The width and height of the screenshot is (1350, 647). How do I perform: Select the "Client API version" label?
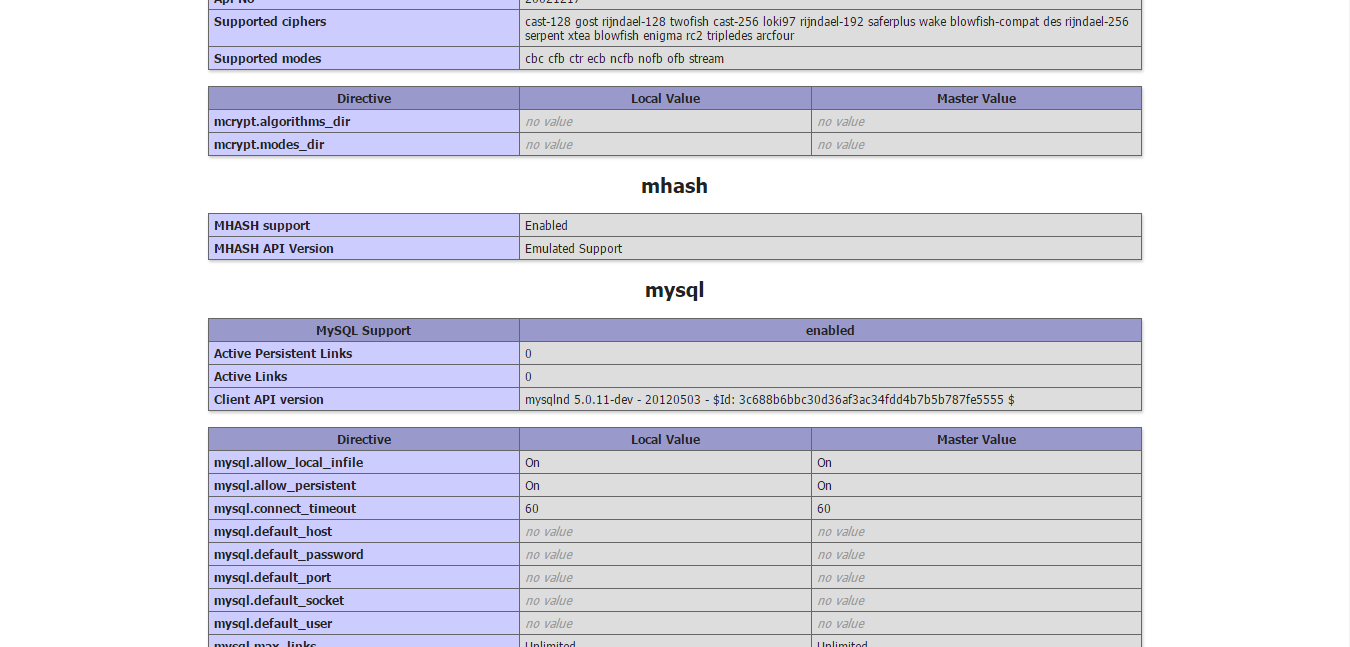269,399
